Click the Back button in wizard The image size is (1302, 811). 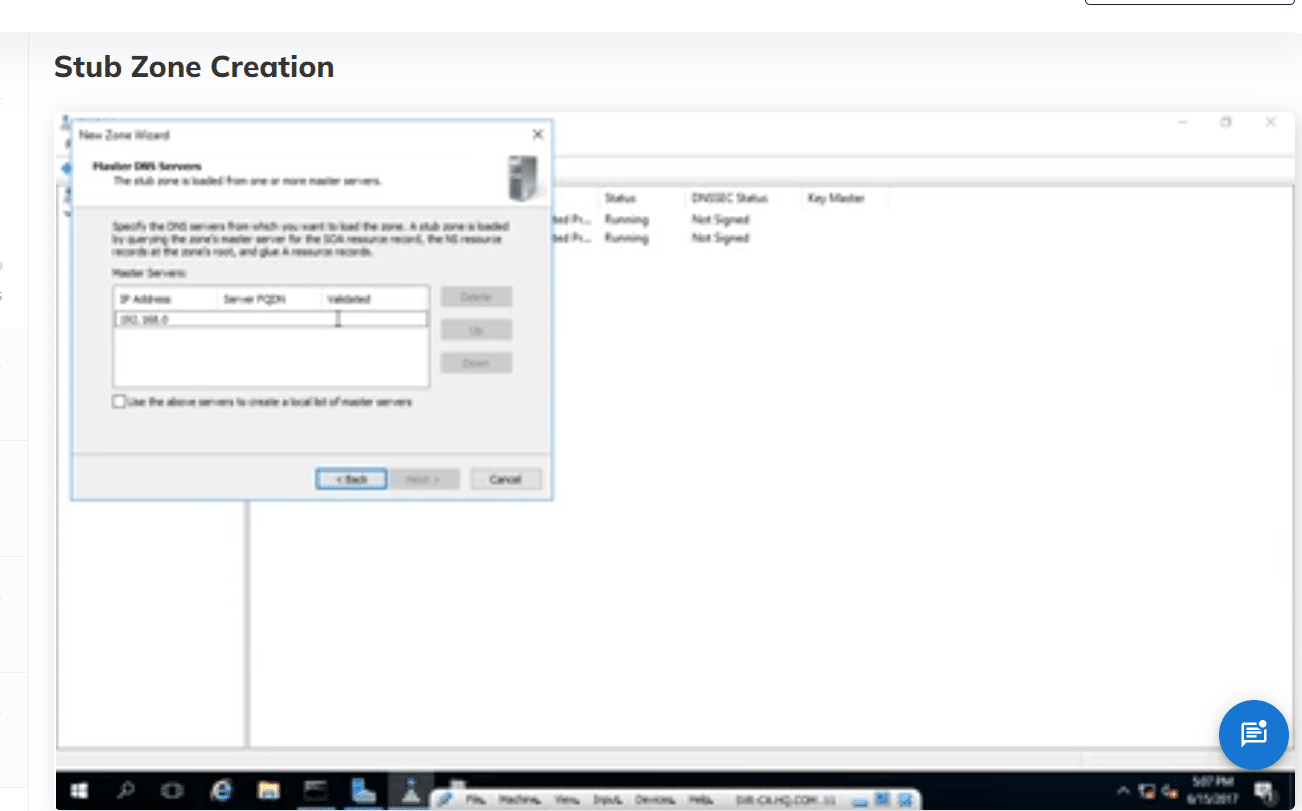coord(351,479)
